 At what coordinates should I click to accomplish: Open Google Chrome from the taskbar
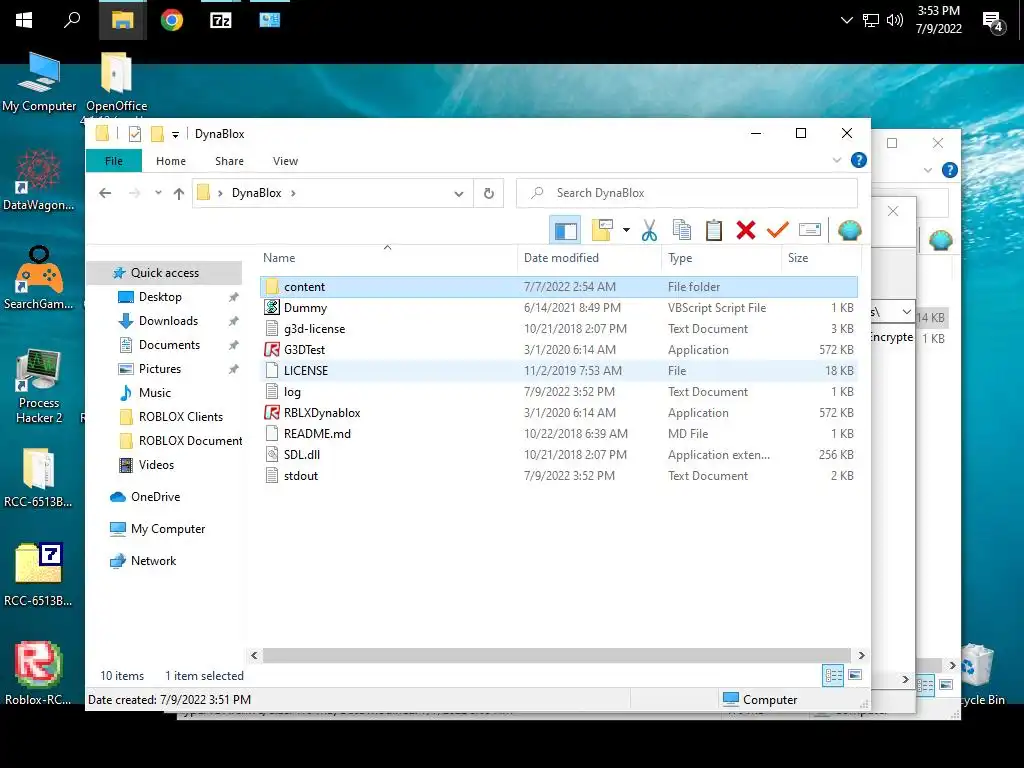click(x=172, y=20)
